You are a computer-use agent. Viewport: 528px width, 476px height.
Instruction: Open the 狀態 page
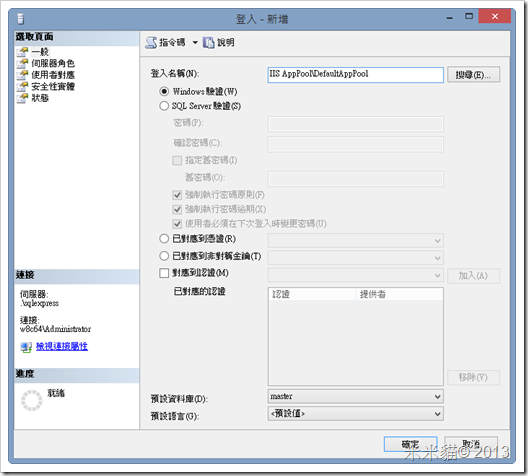tap(40, 98)
